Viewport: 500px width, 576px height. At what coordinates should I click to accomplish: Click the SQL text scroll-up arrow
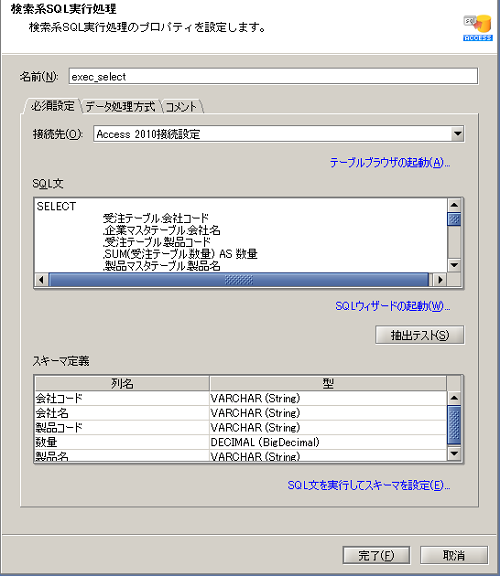(454, 205)
